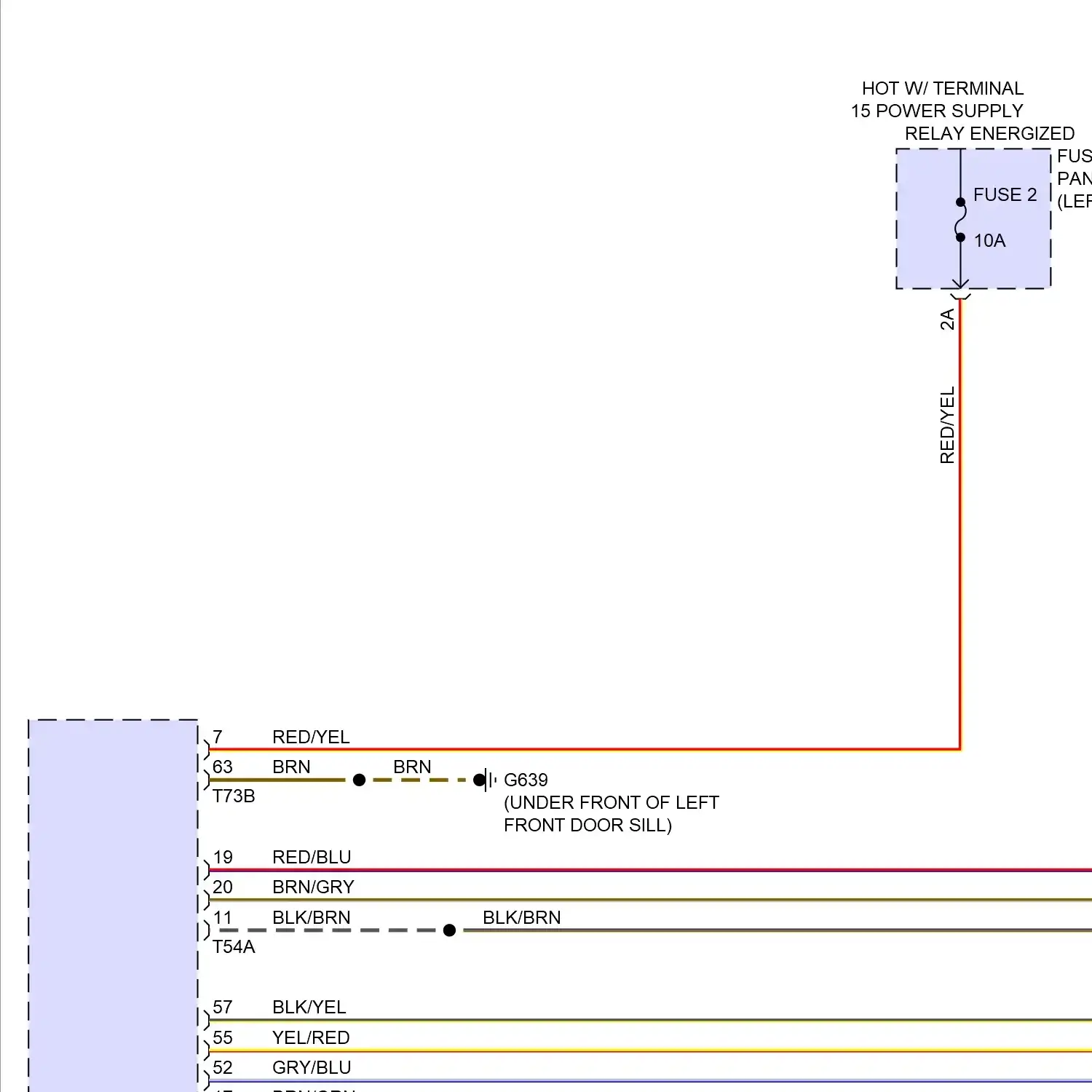Image resolution: width=1092 pixels, height=1092 pixels.
Task: Select the BRN/GRY wire label
Action: (x=313, y=887)
